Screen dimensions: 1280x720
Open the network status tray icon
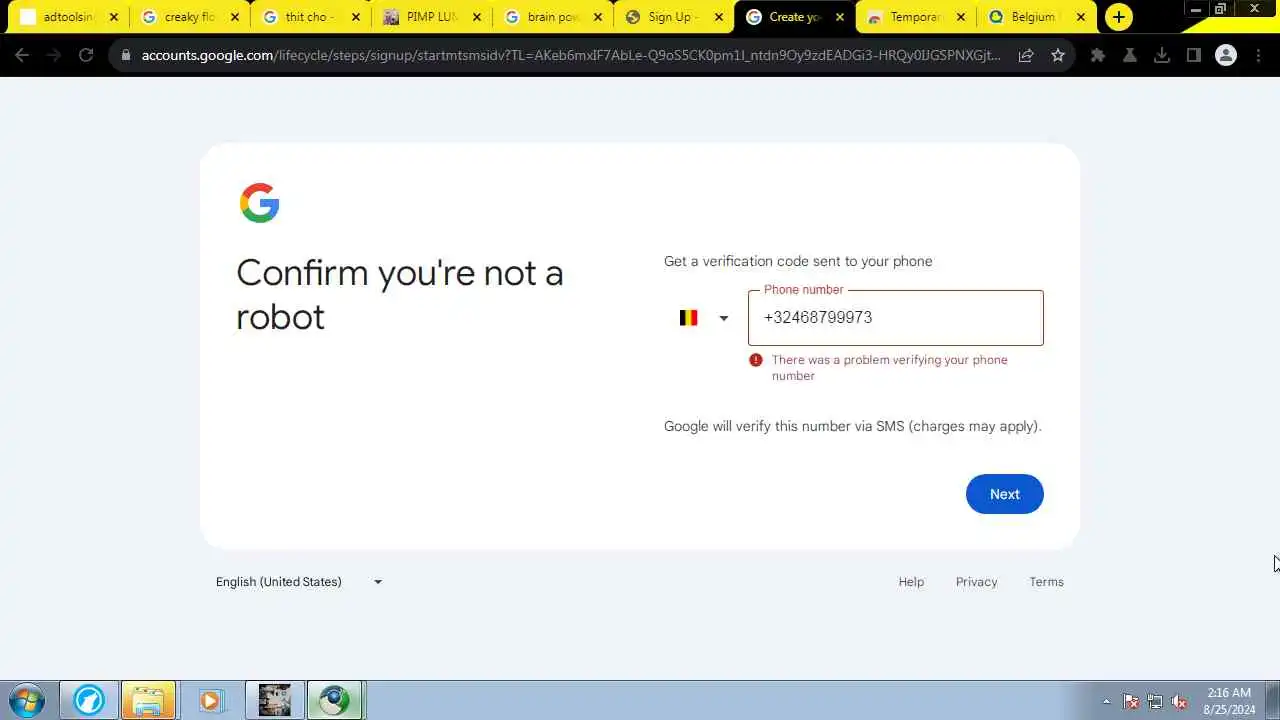1155,701
